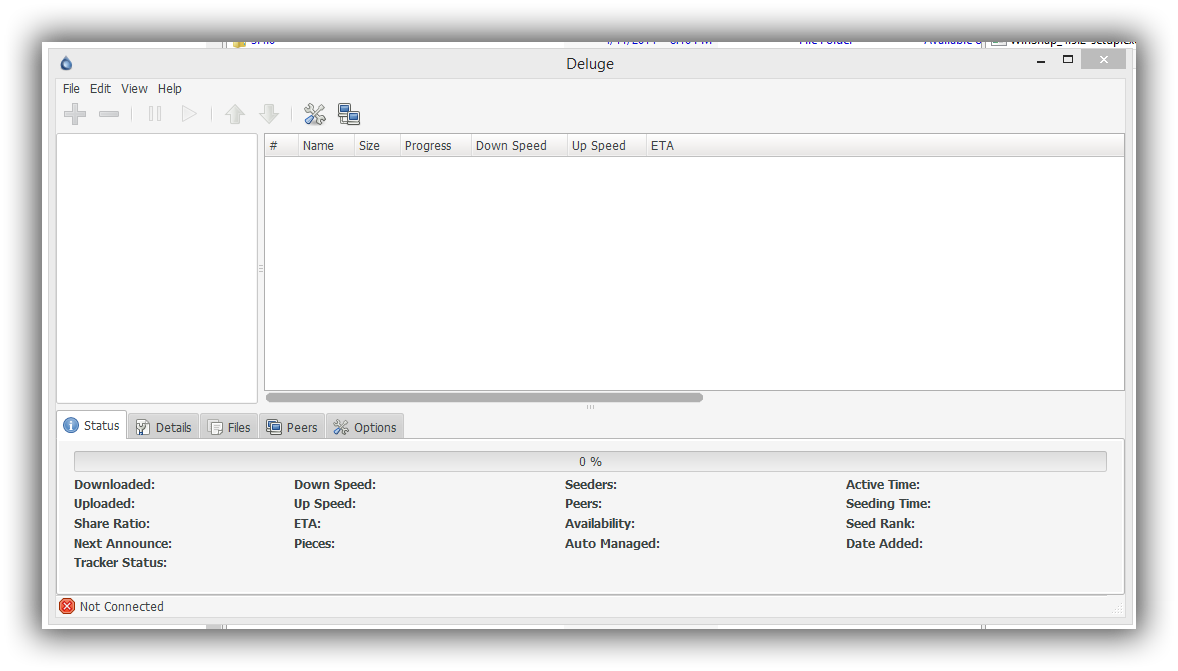The image size is (1178, 671).
Task: Sort by the # column header
Action: coord(282,146)
